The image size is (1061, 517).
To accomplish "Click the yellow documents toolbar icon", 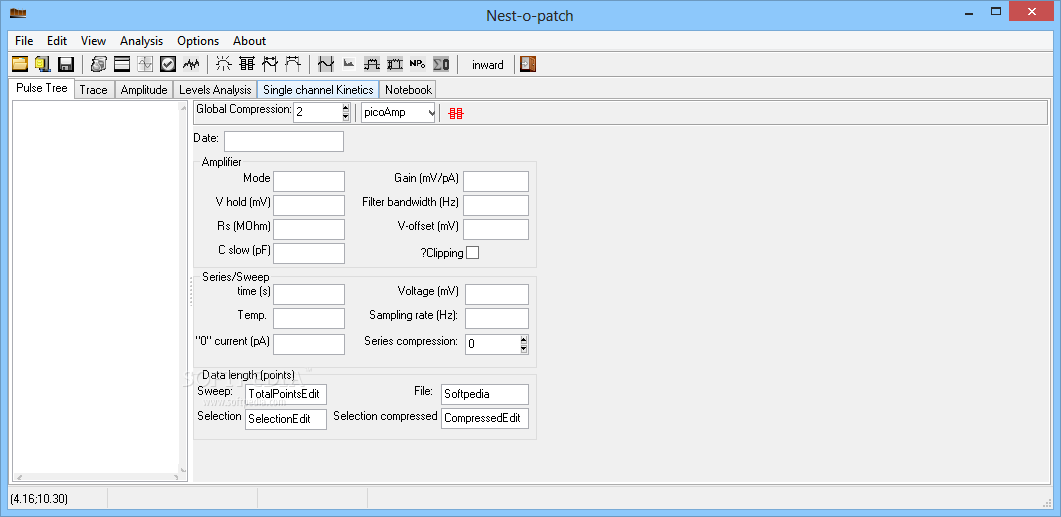I will tap(43, 64).
